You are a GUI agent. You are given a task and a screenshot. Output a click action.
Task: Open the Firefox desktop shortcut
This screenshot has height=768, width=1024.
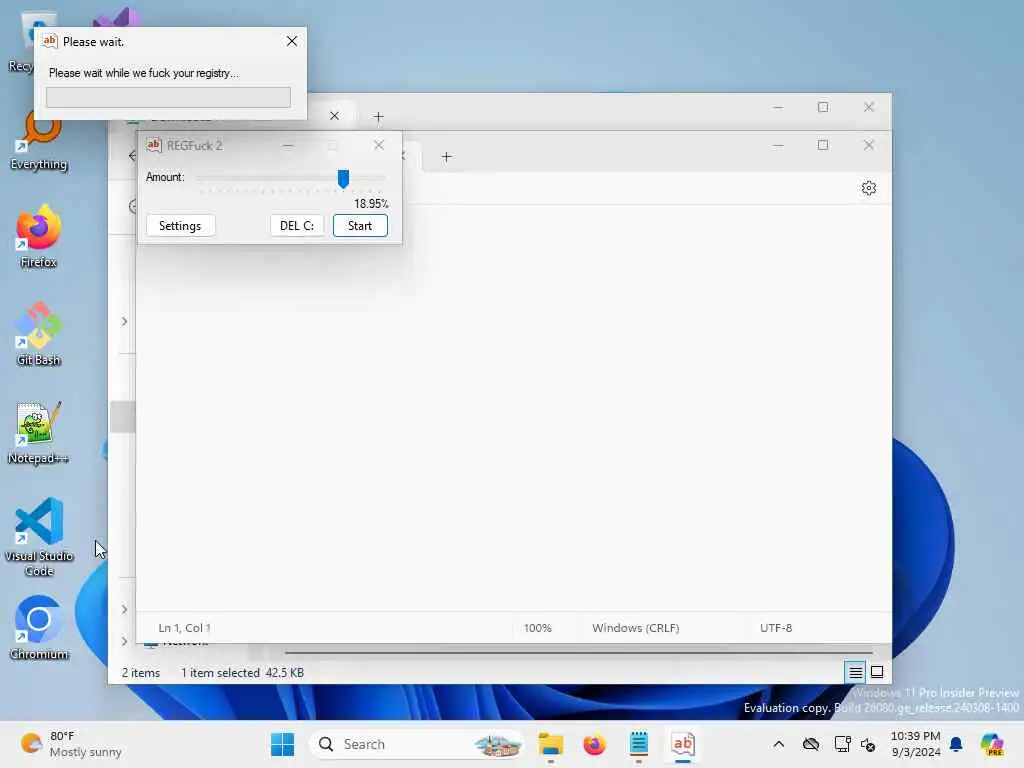point(39,236)
